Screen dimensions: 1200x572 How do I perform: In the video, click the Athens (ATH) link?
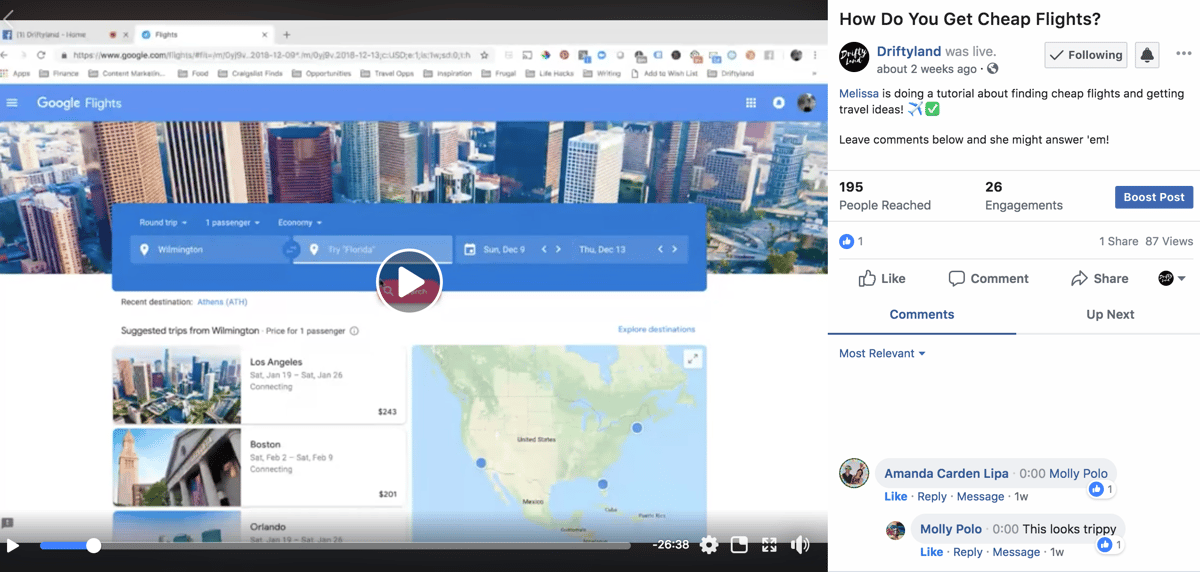[222, 302]
